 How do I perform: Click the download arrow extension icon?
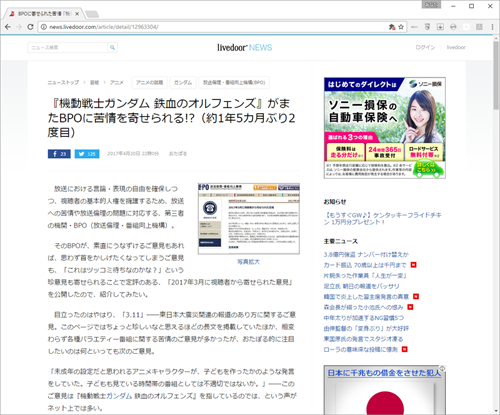[x=440, y=27]
